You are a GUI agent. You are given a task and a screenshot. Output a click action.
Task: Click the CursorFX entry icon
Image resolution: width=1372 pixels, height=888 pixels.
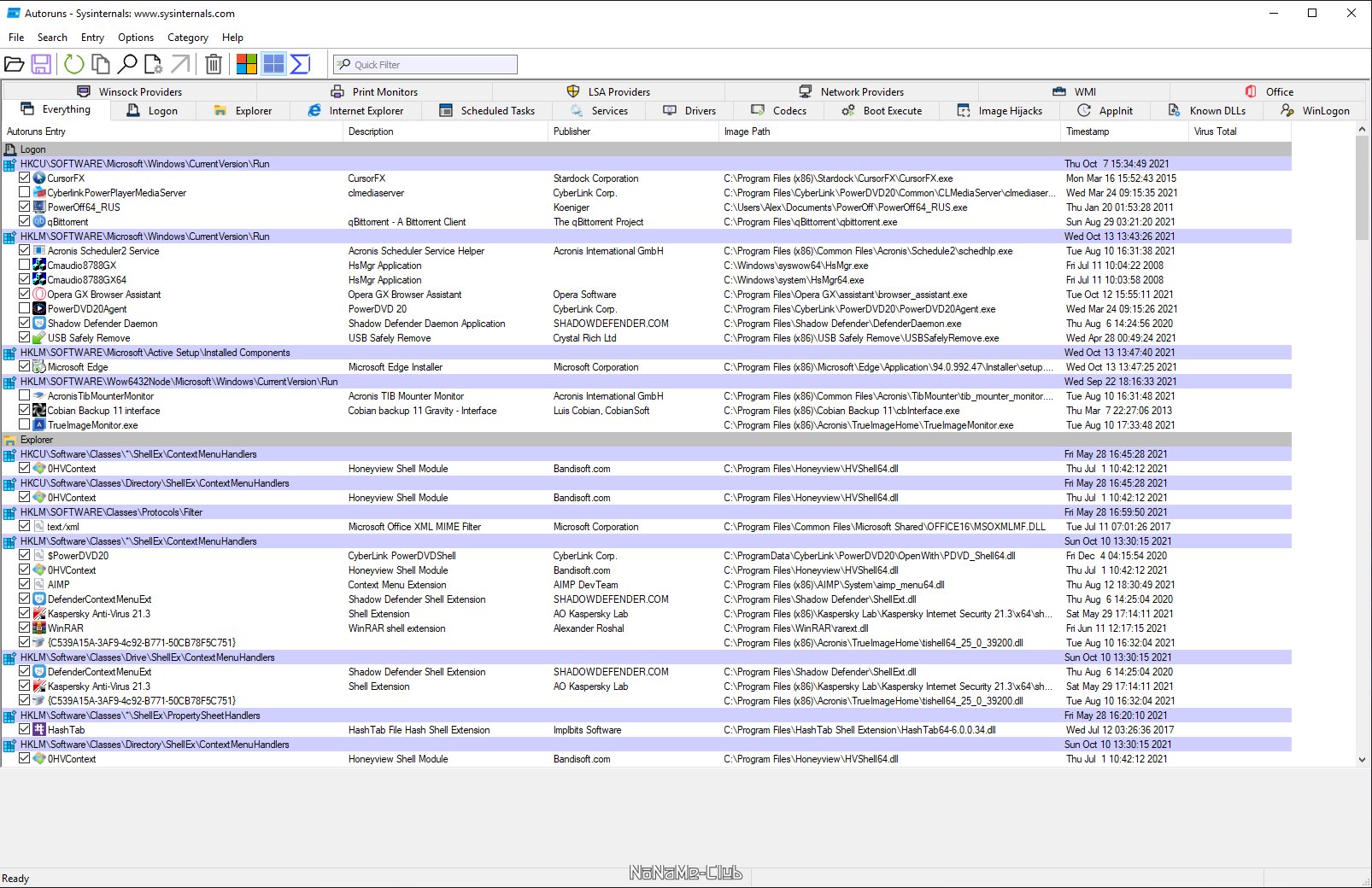39,178
